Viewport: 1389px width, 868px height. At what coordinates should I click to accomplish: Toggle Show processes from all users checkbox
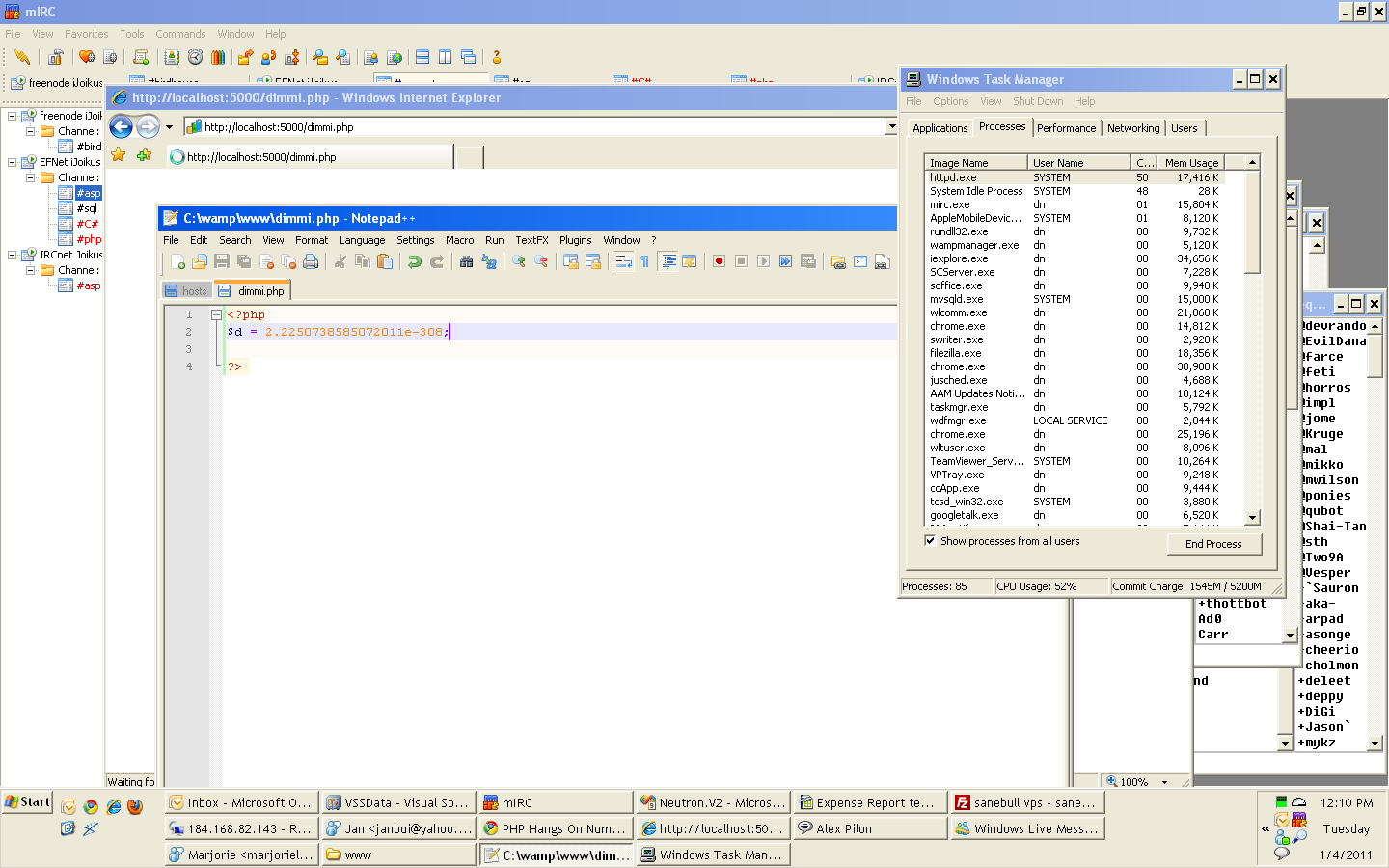(x=930, y=541)
